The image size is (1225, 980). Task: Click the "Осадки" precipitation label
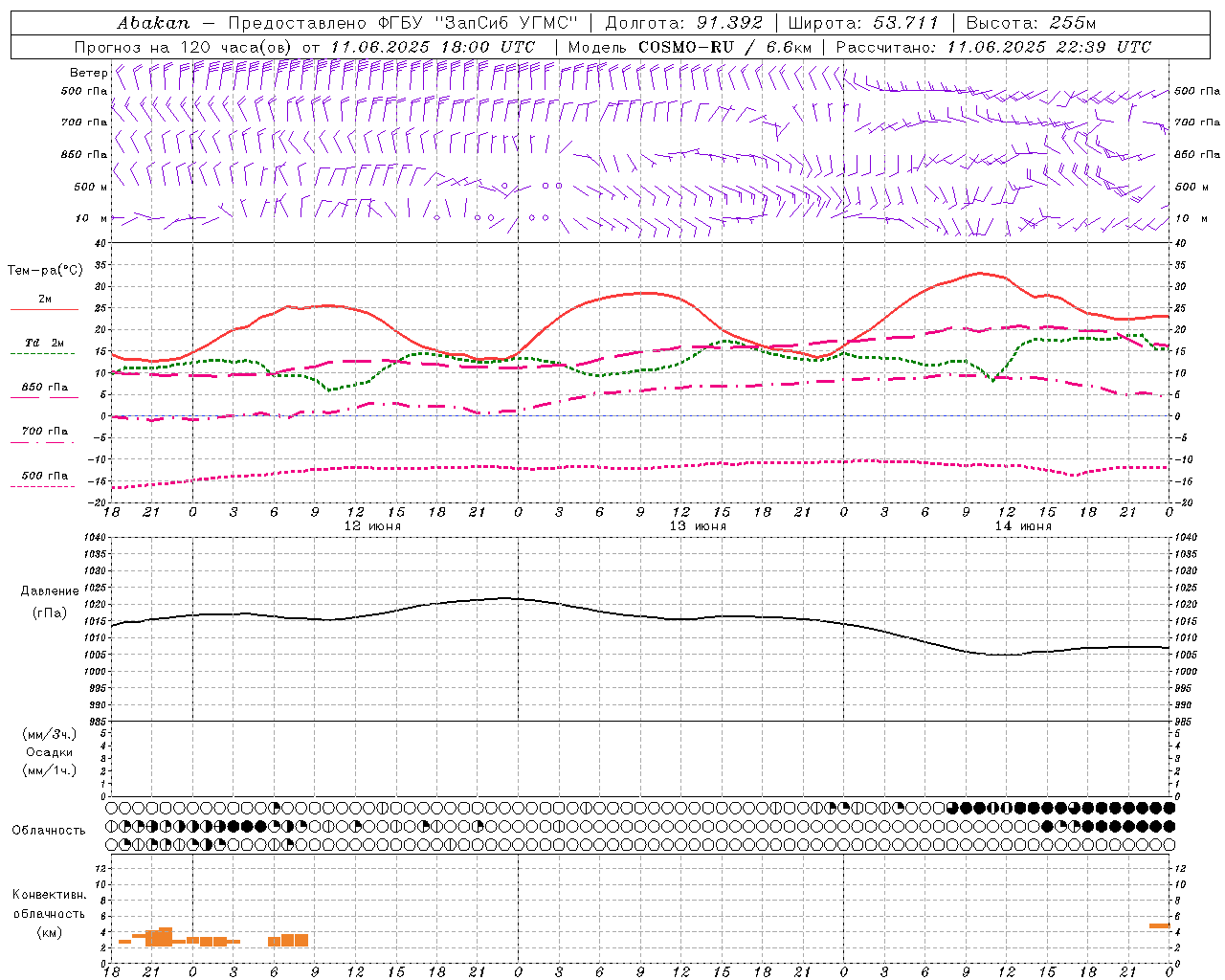tap(50, 752)
